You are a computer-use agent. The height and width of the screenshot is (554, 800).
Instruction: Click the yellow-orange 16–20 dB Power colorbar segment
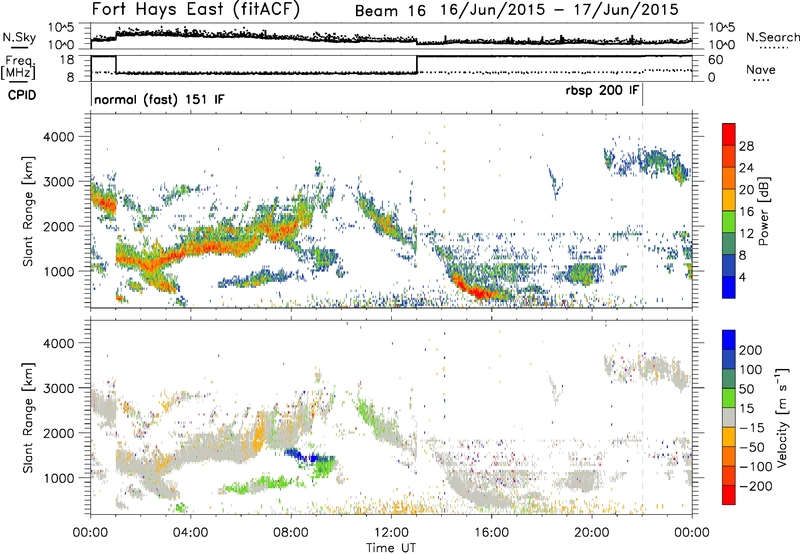click(729, 200)
